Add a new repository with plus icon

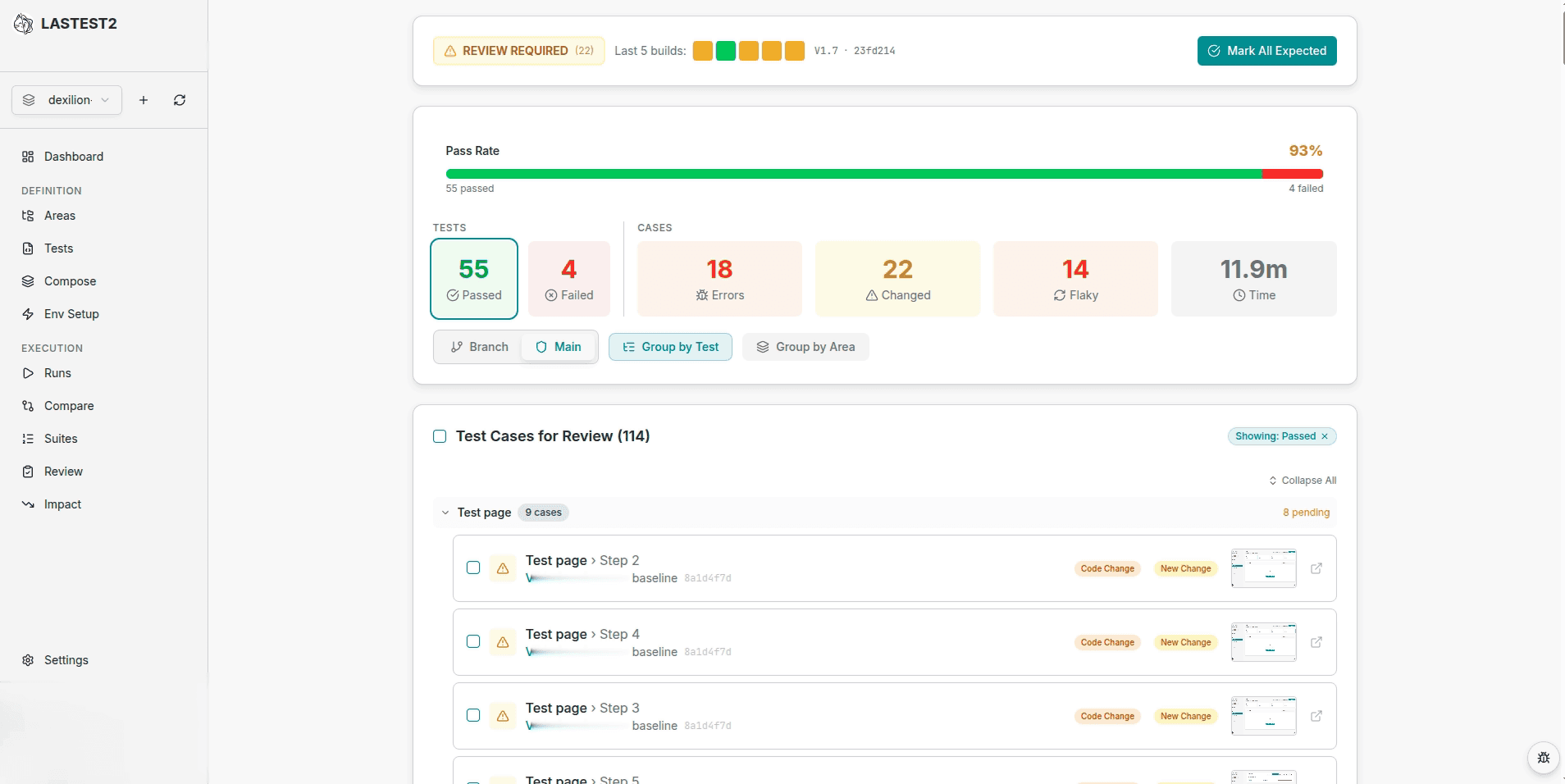coord(144,100)
